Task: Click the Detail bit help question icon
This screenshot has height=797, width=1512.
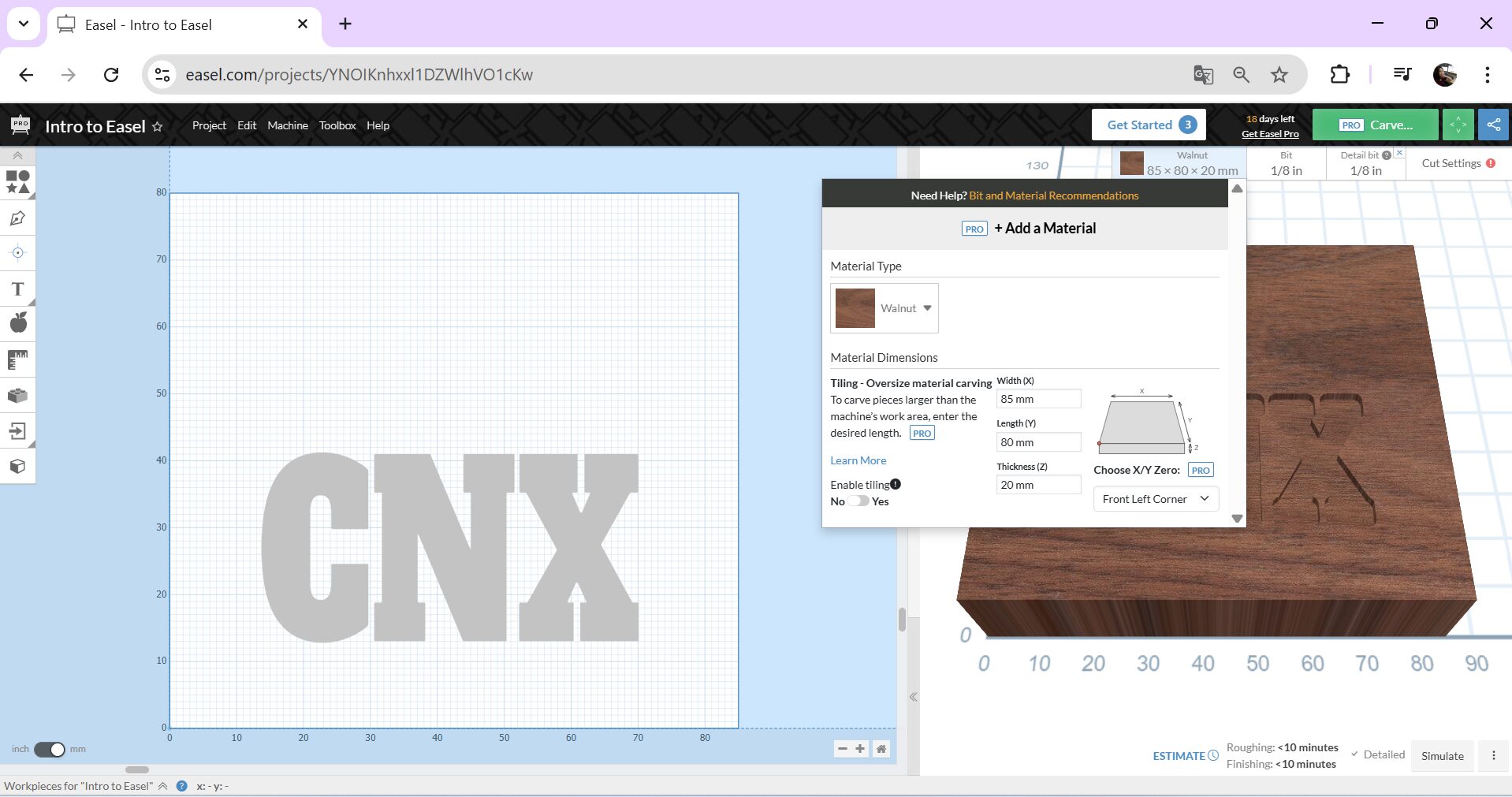Action: click(x=1387, y=155)
